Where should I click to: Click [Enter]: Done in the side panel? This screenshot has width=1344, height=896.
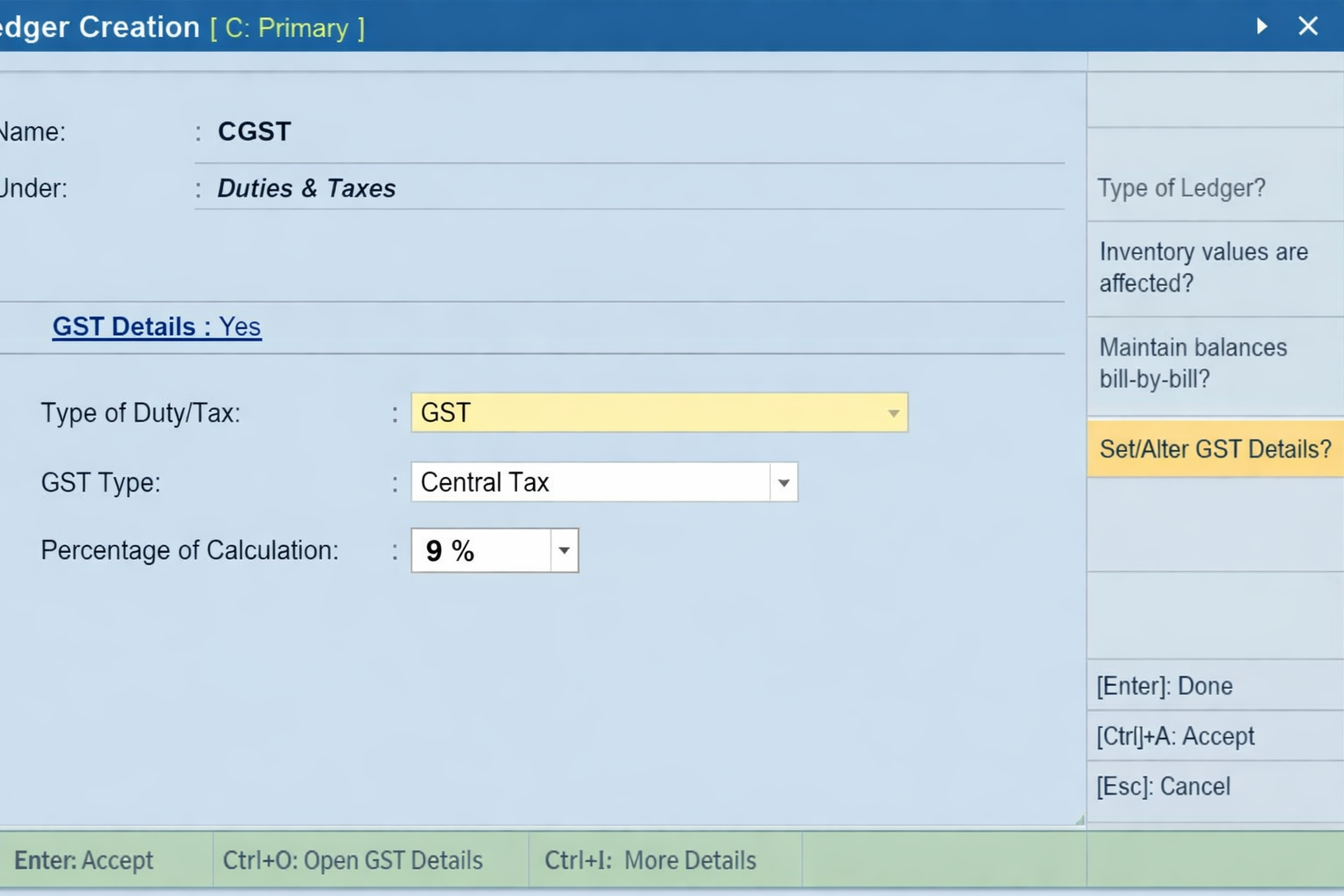pos(1164,686)
